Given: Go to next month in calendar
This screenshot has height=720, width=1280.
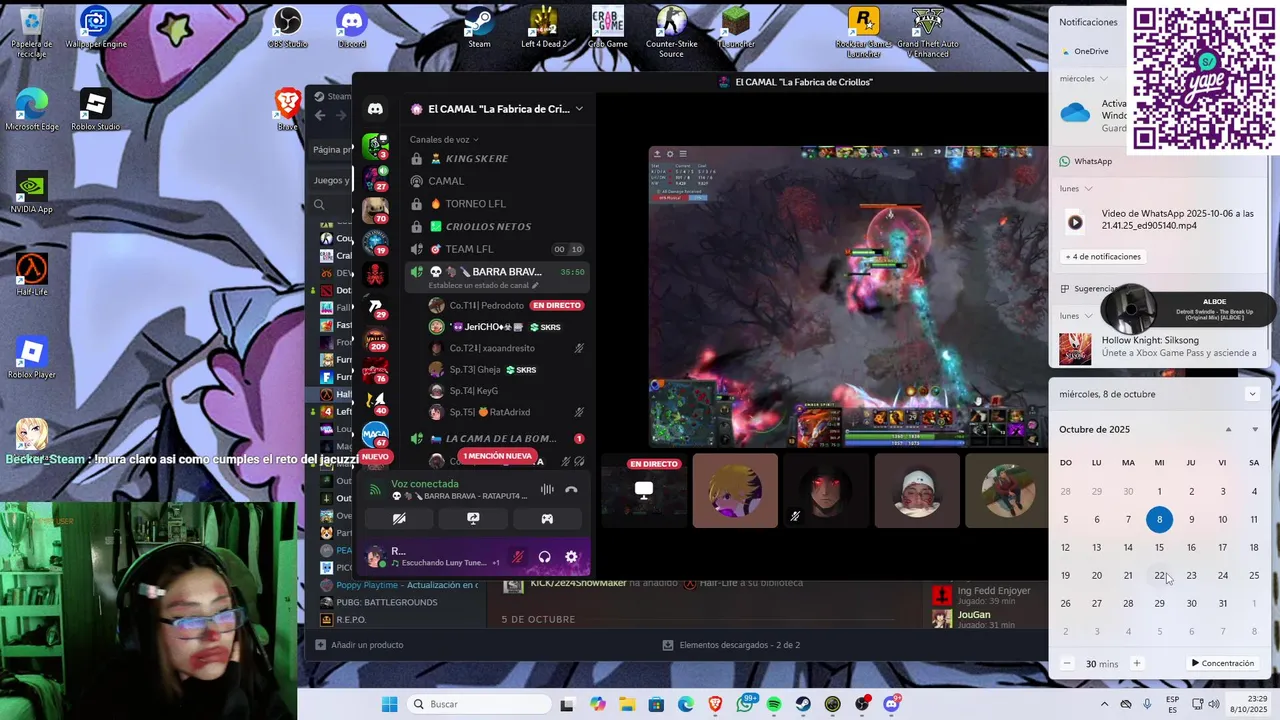Looking at the screenshot, I should pos(1255,430).
